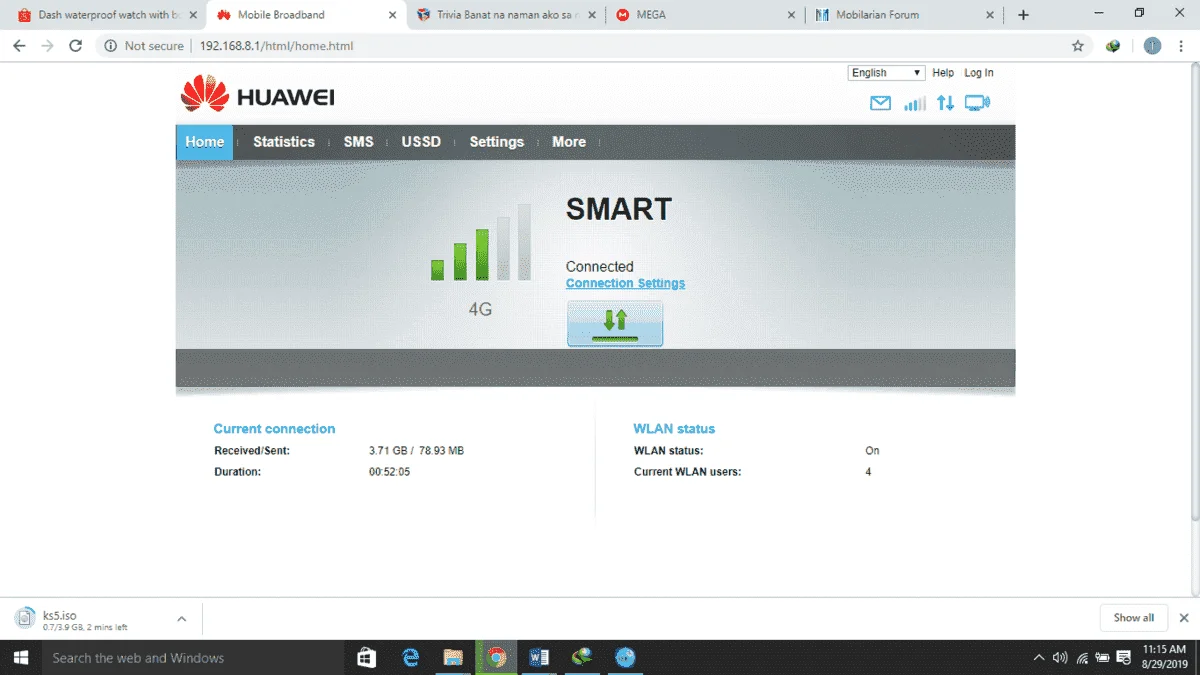Close the Dash waterproof watch tab
The width and height of the screenshot is (1200, 675).
193,15
